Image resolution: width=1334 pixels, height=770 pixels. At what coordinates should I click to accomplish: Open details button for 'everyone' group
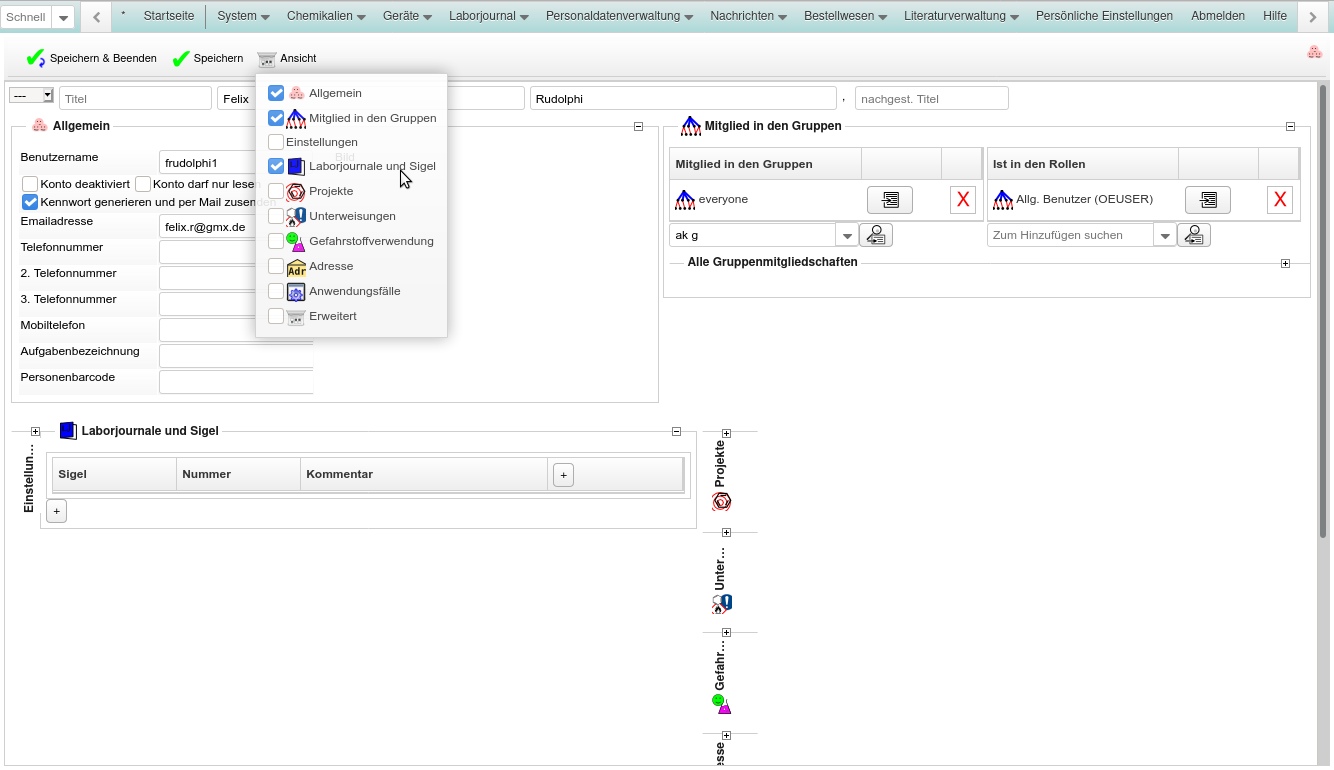[x=890, y=200]
